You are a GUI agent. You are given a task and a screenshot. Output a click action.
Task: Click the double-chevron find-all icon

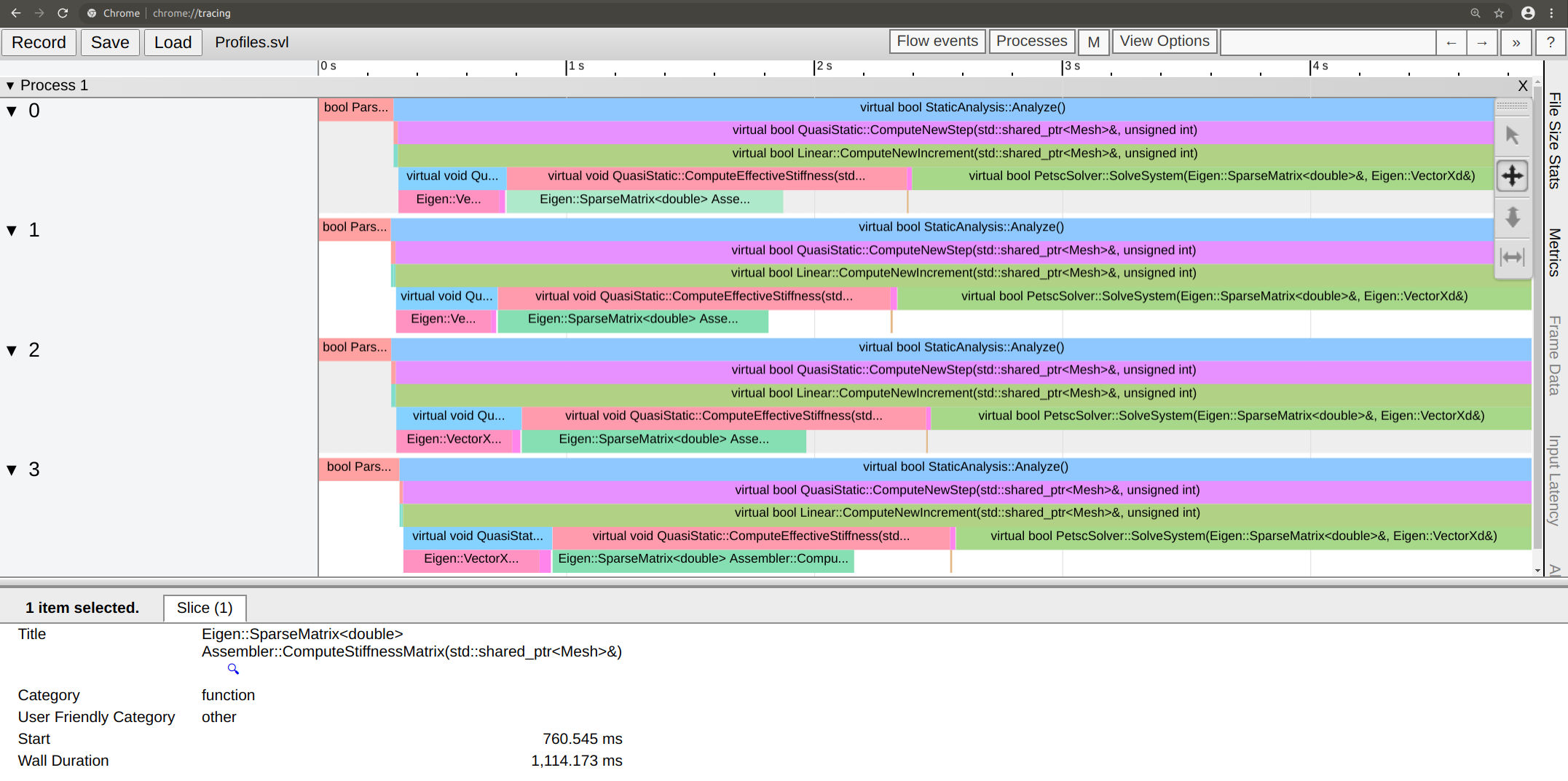(1516, 42)
